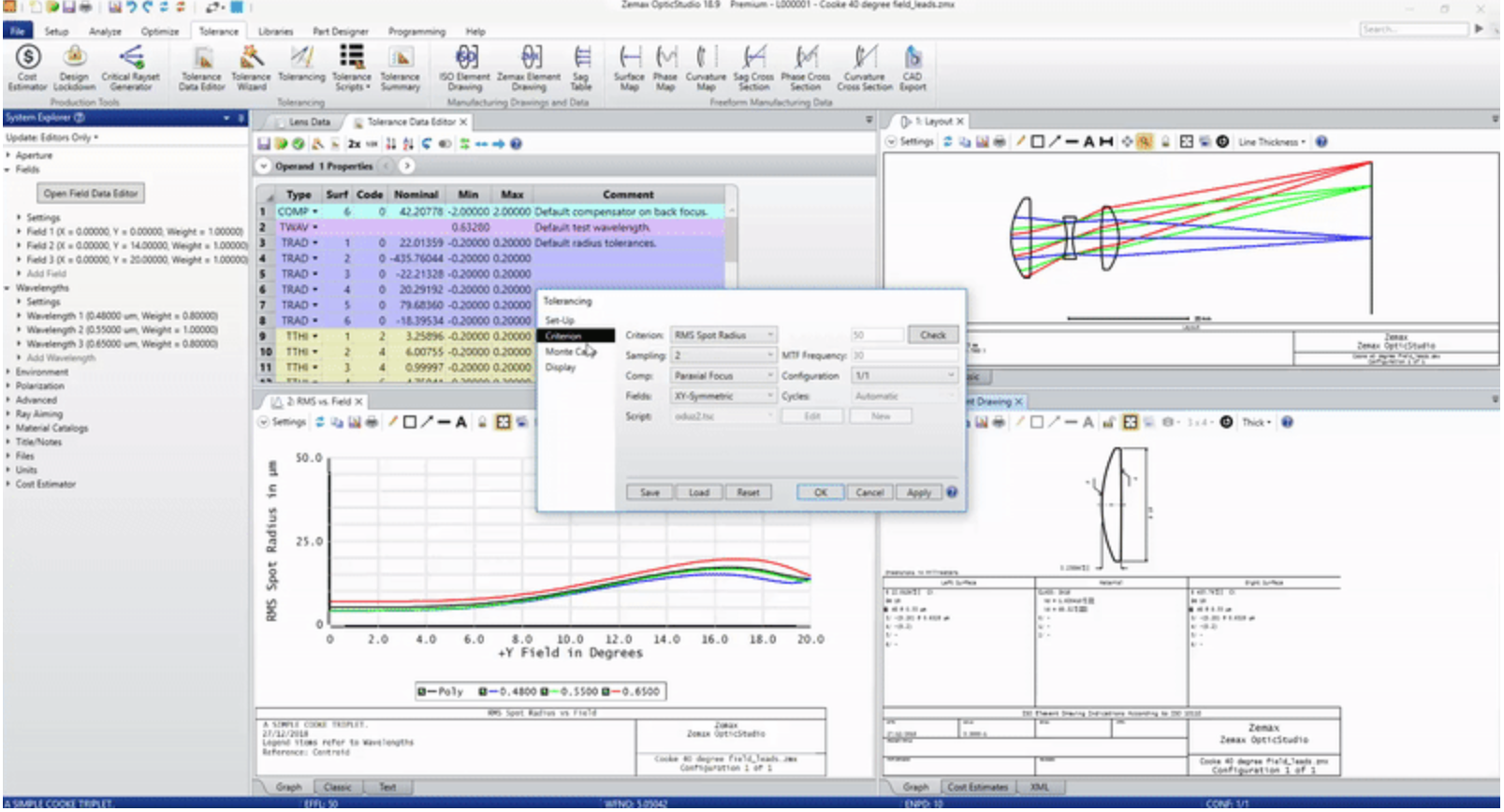Start the Tolerance Wizard

(251, 67)
